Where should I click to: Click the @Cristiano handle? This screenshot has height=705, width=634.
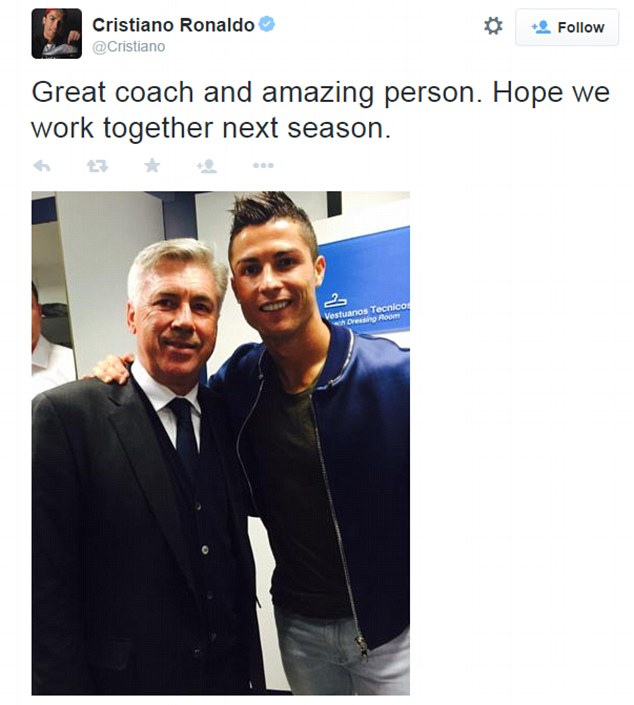(129, 47)
